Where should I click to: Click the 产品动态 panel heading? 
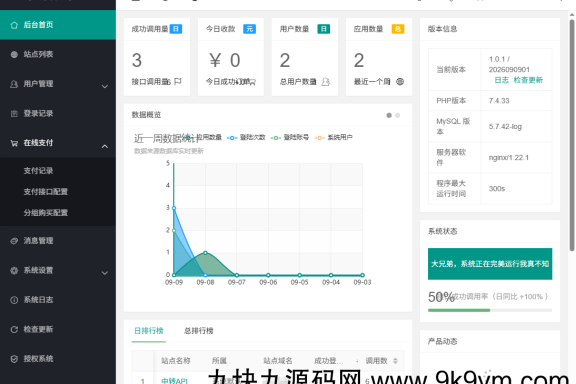click(x=442, y=341)
